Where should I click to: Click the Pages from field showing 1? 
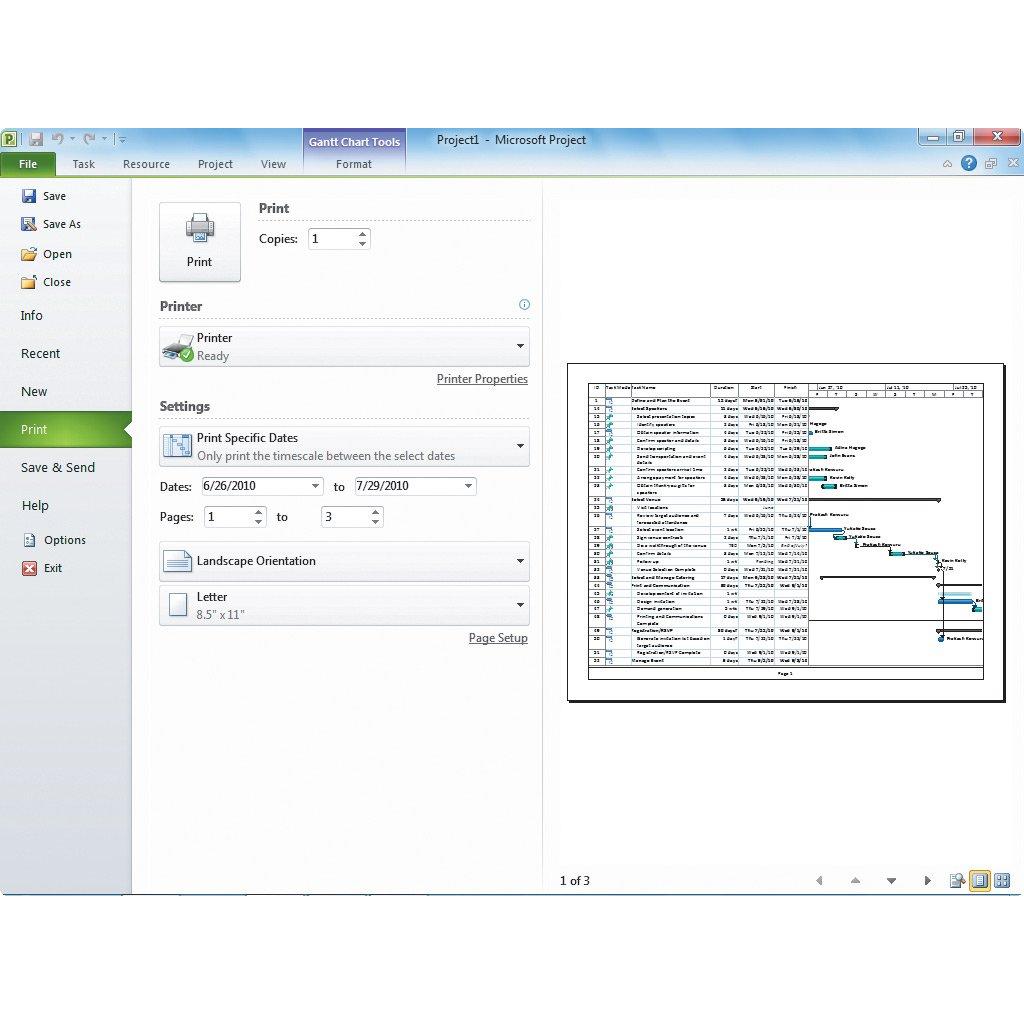click(227, 517)
